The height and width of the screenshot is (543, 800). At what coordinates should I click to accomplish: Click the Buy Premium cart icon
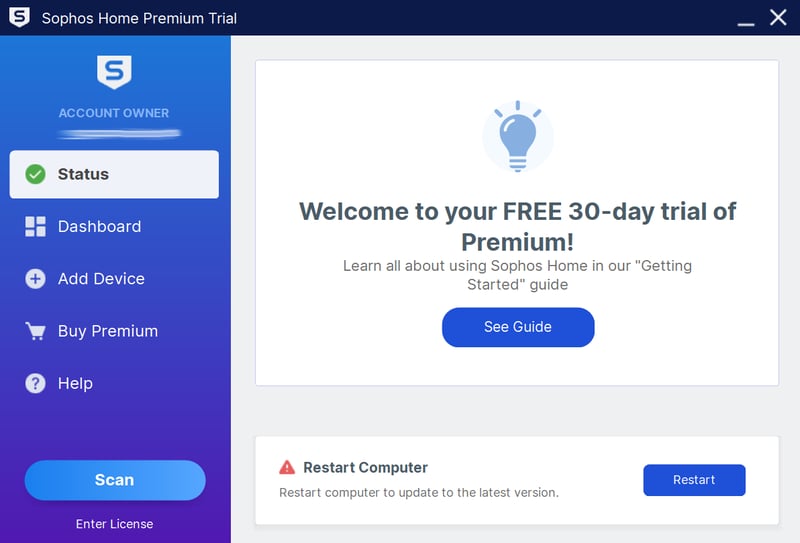[x=35, y=331]
